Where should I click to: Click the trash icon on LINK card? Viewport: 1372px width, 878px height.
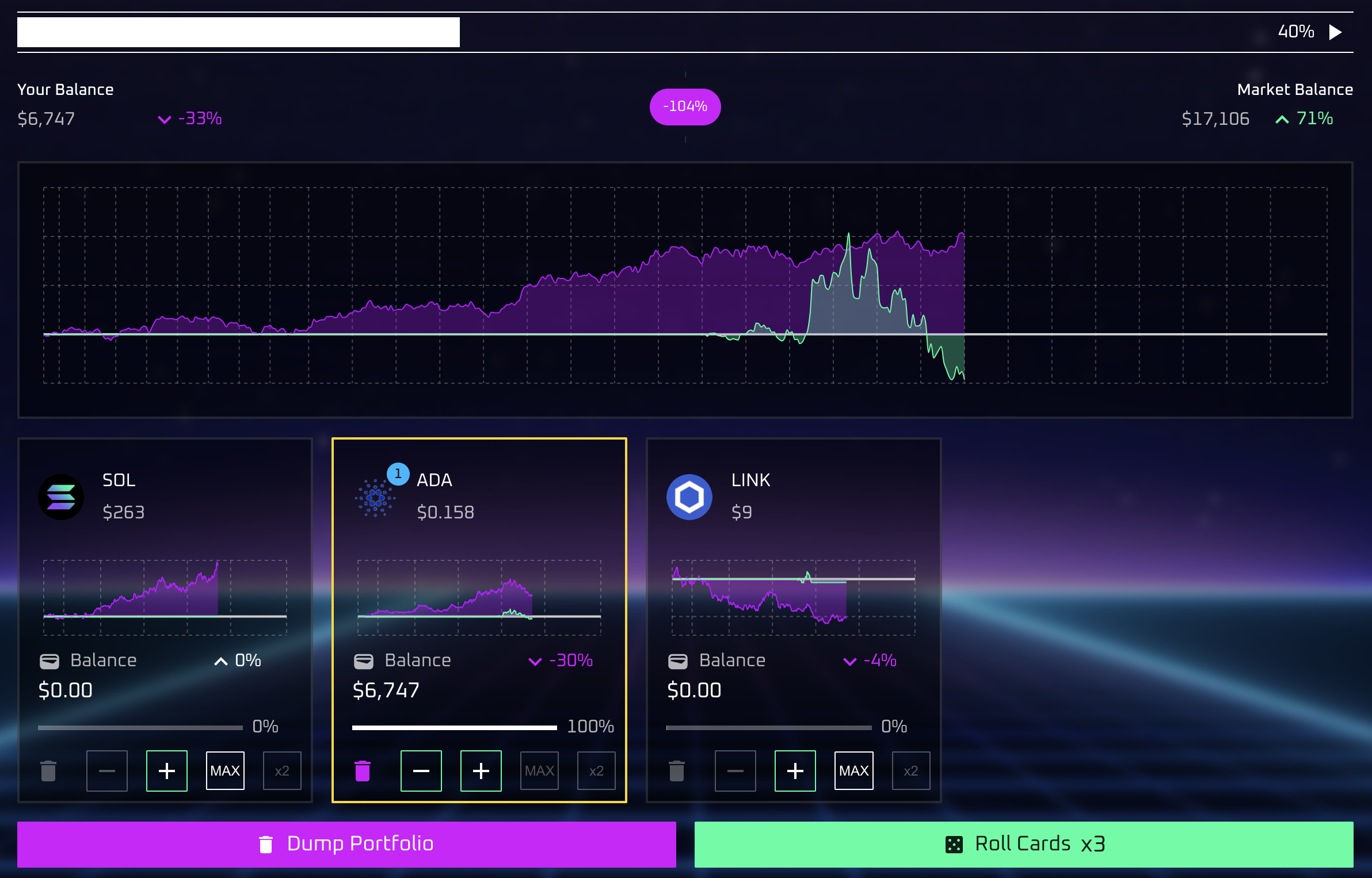pos(677,771)
